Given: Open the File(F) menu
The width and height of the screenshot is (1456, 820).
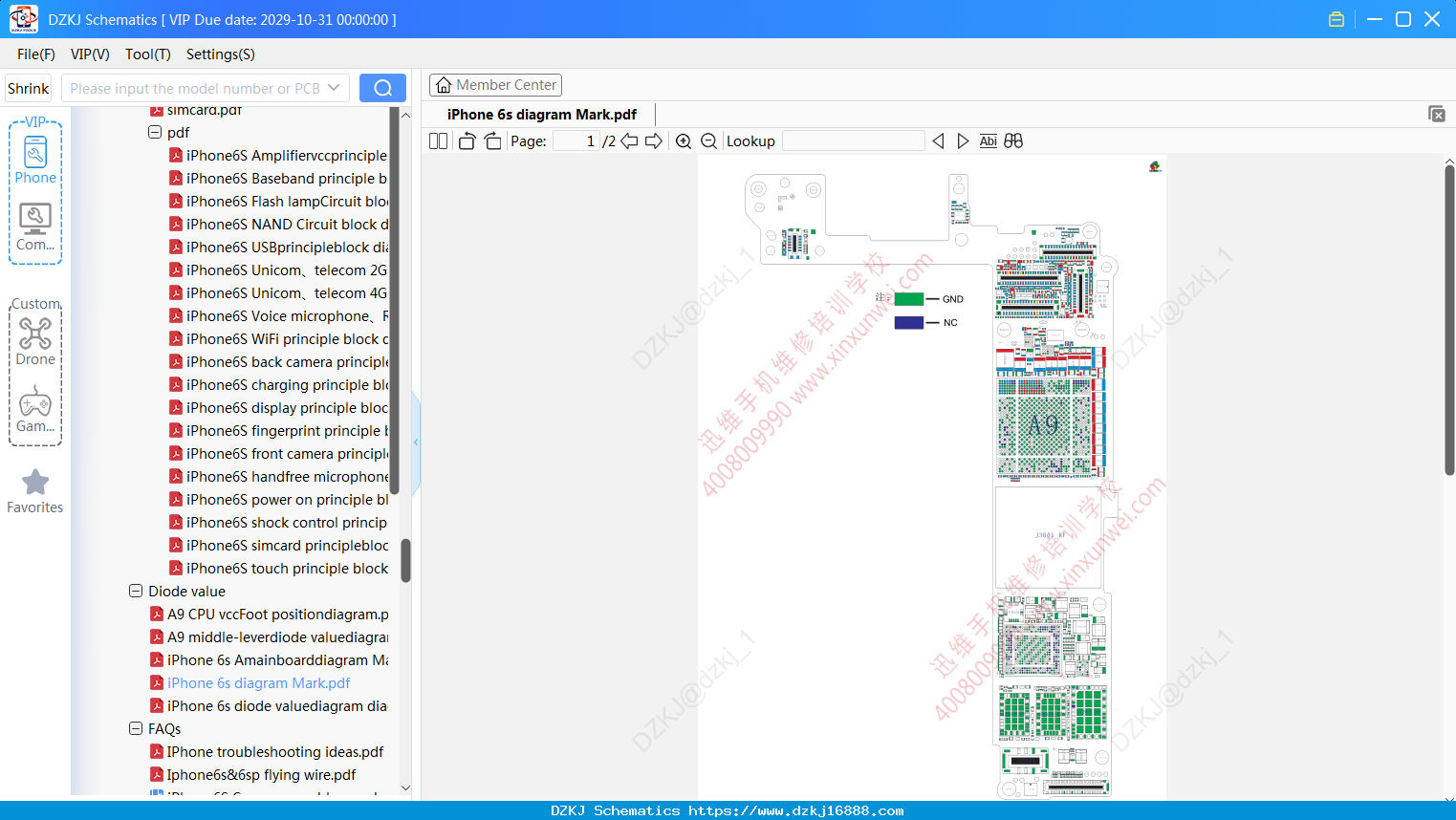Looking at the screenshot, I should pos(36,54).
